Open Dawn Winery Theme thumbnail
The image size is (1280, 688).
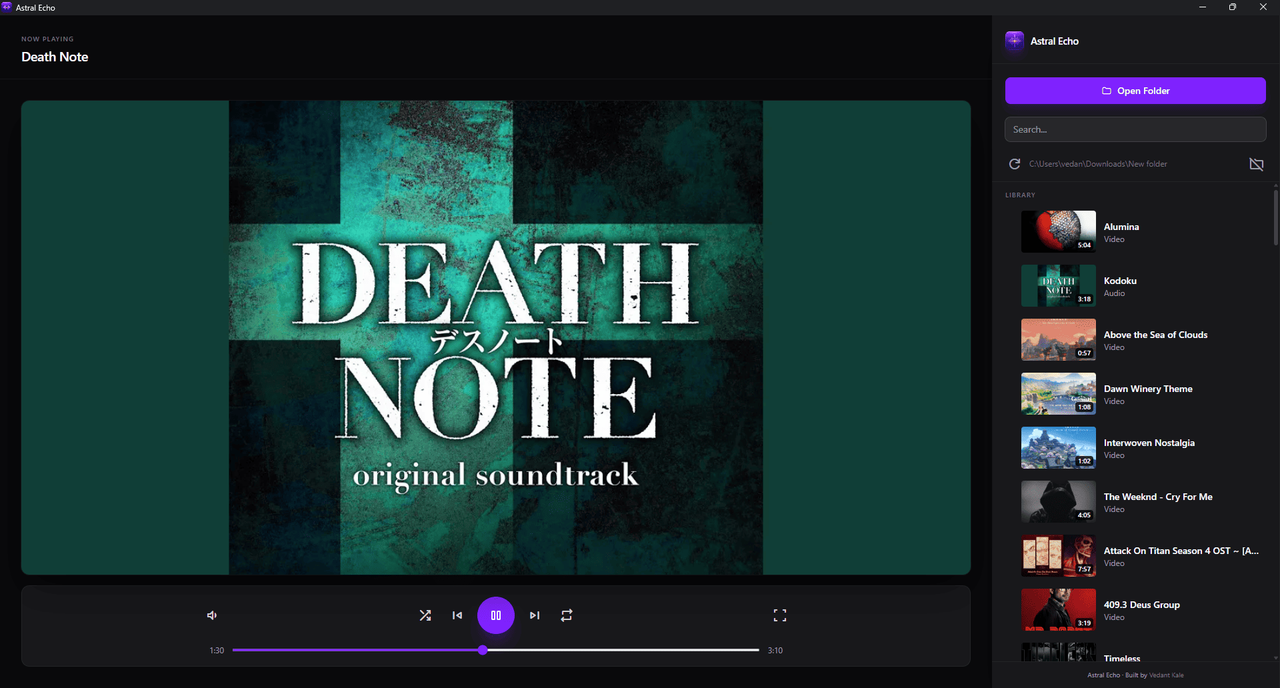point(1058,393)
